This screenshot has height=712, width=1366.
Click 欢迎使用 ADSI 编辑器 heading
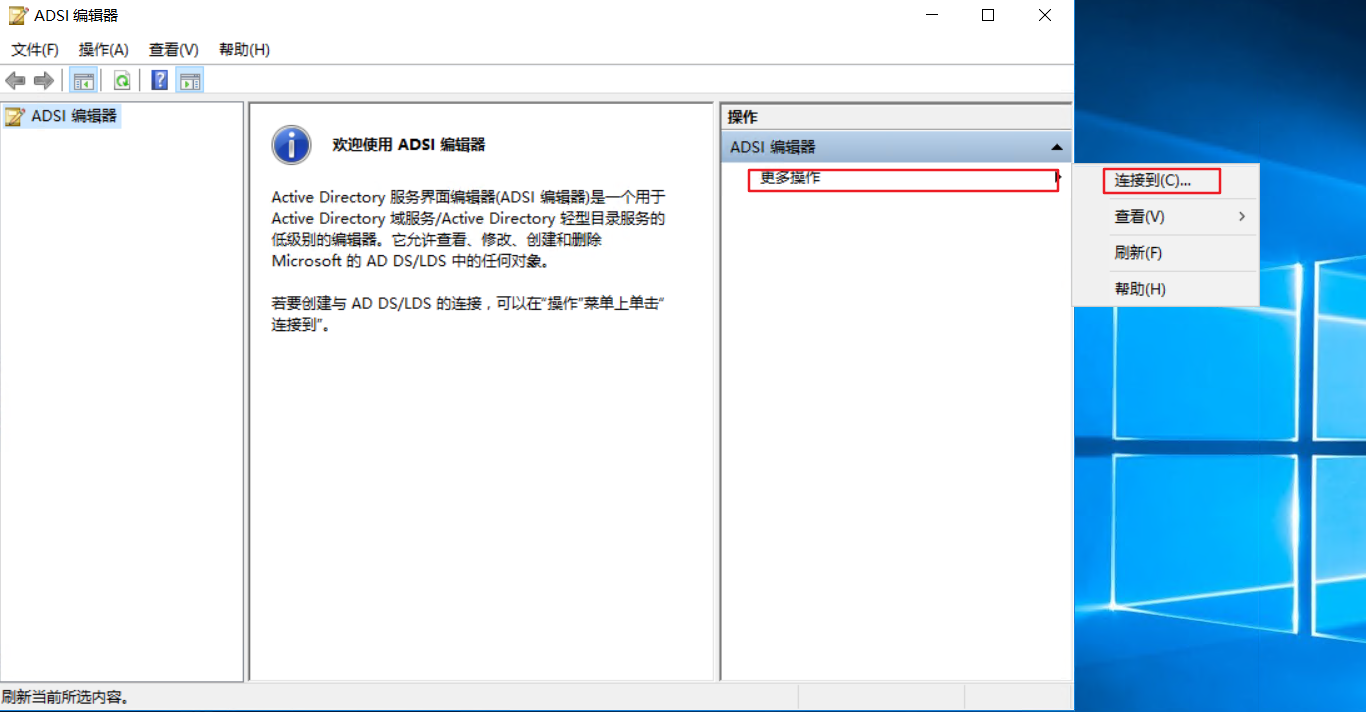tap(409, 145)
